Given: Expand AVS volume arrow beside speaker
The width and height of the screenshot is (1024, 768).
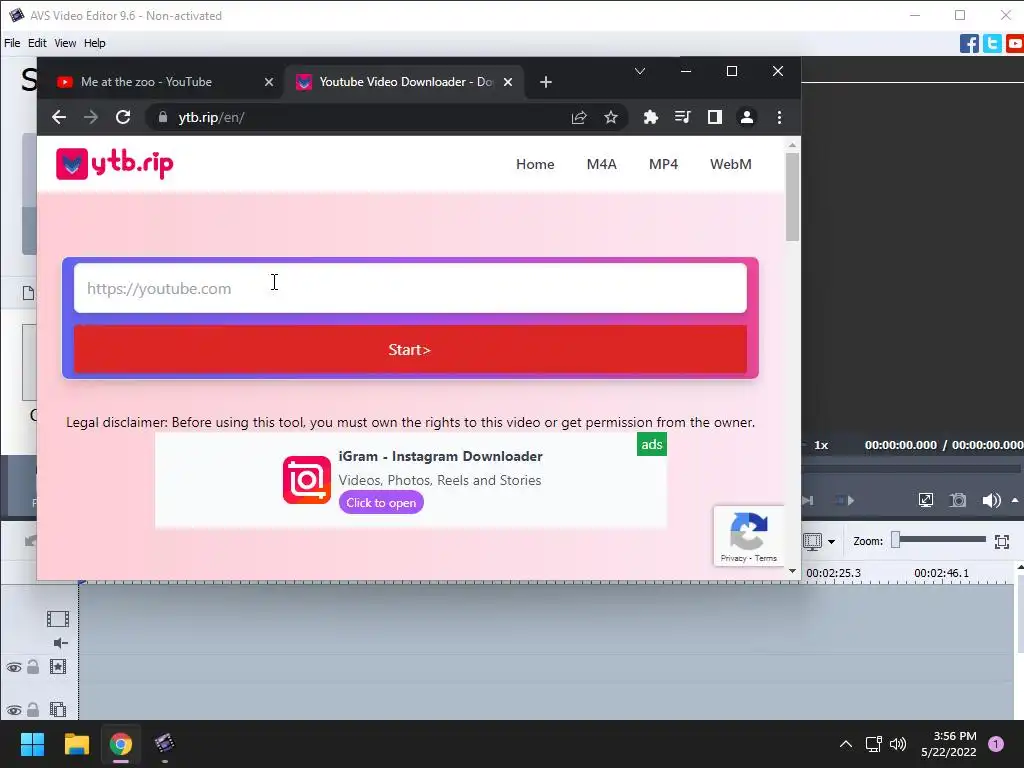Looking at the screenshot, I should 1015,500.
